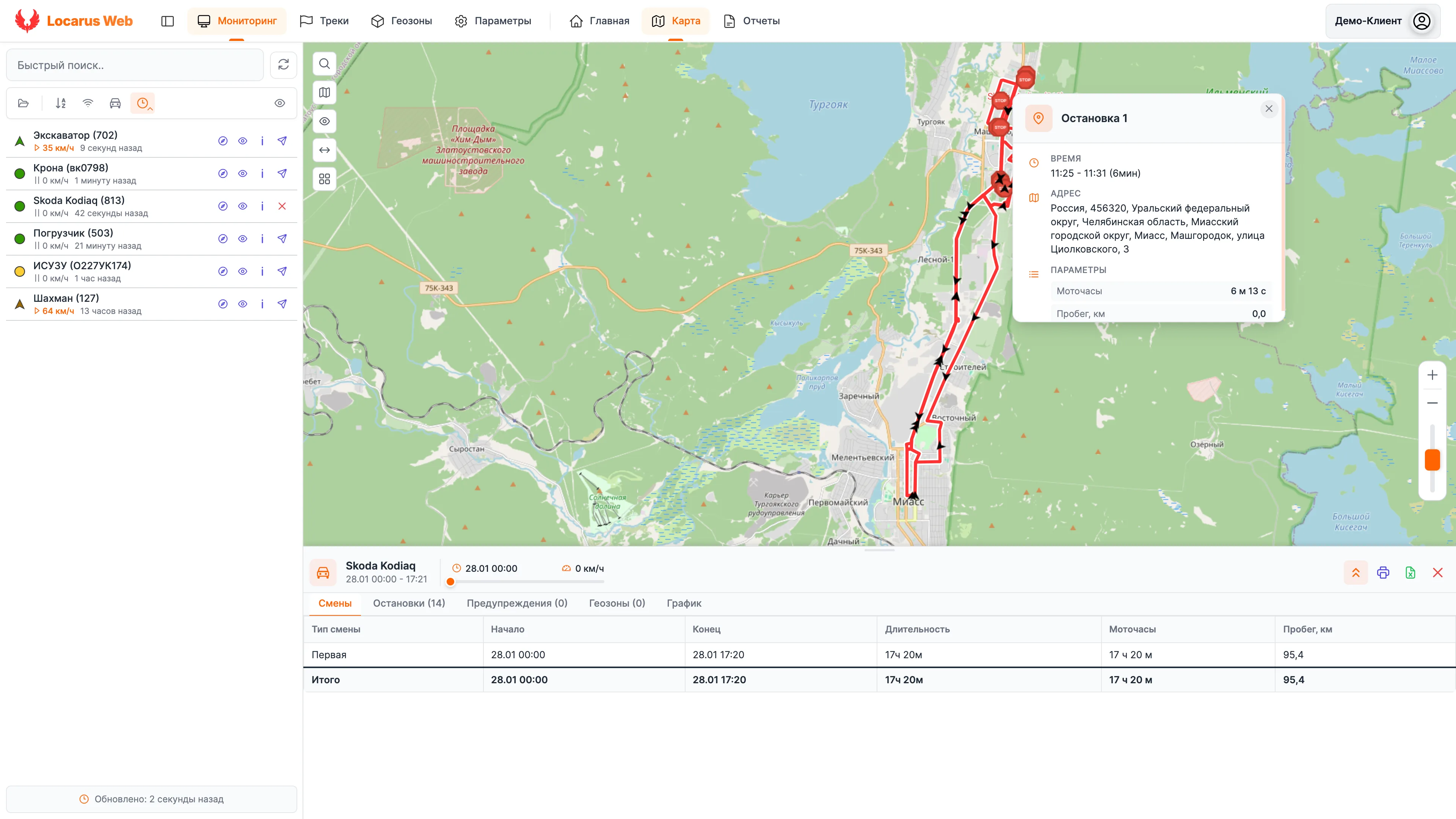The image size is (1456, 819).
Task: Click the map search magnifier icon
Action: [325, 64]
